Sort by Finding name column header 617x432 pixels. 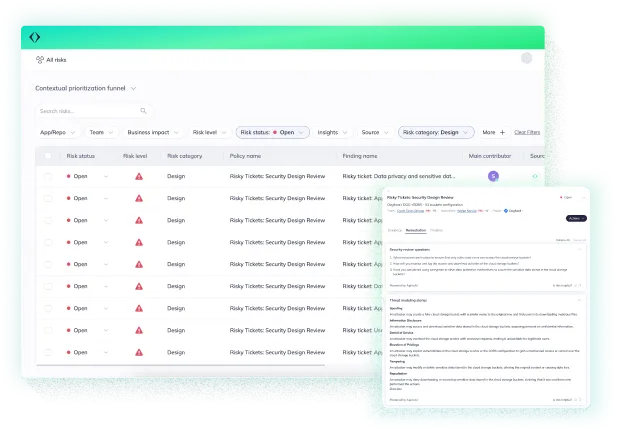click(x=360, y=156)
